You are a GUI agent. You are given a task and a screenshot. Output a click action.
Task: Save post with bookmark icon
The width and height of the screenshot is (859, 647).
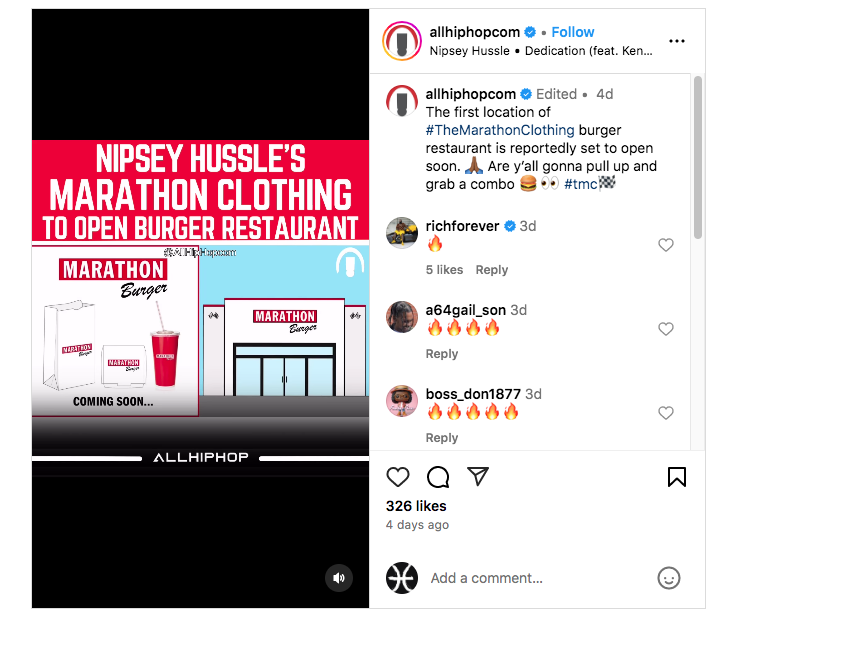coord(677,477)
